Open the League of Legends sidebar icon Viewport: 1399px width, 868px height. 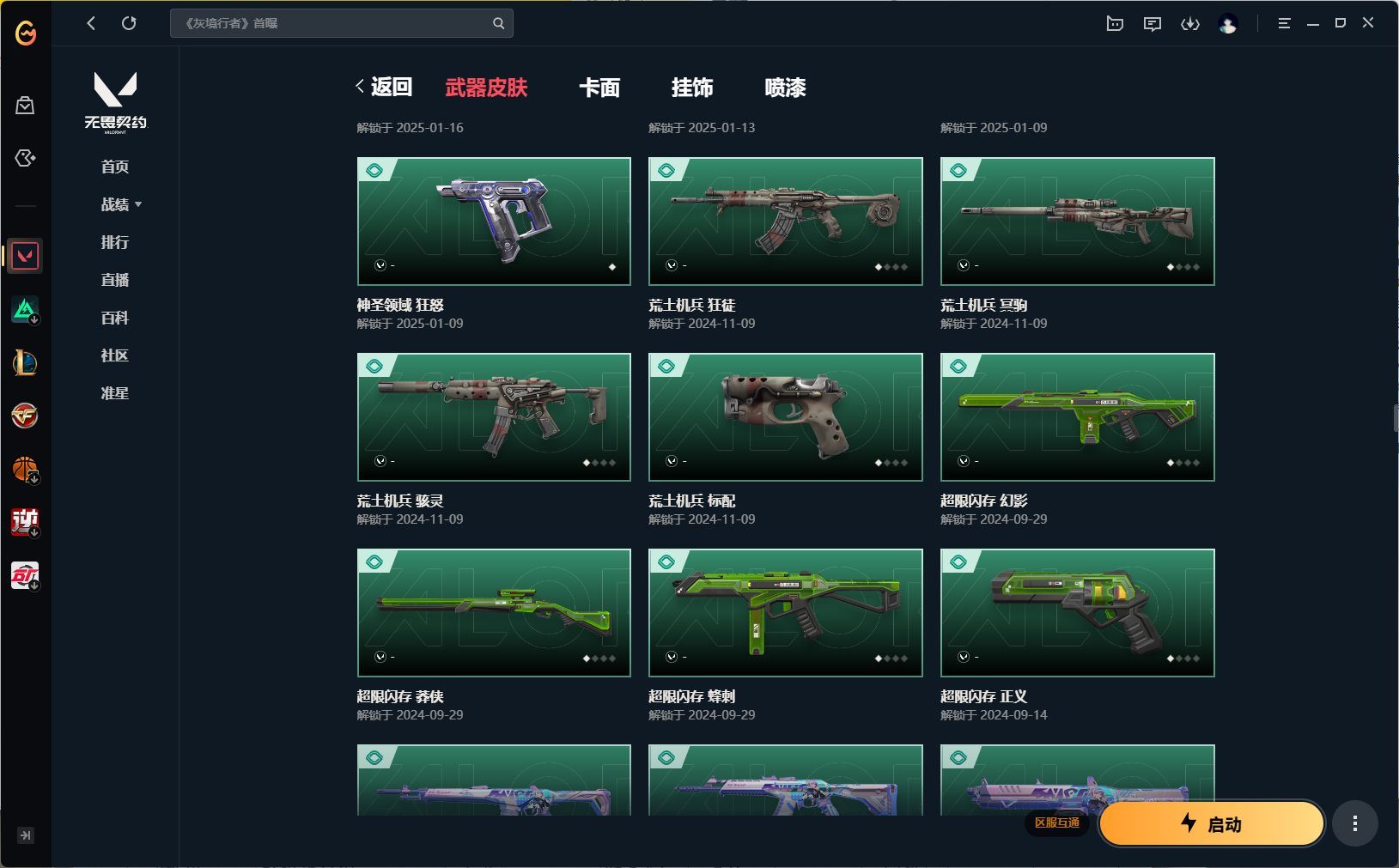25,362
